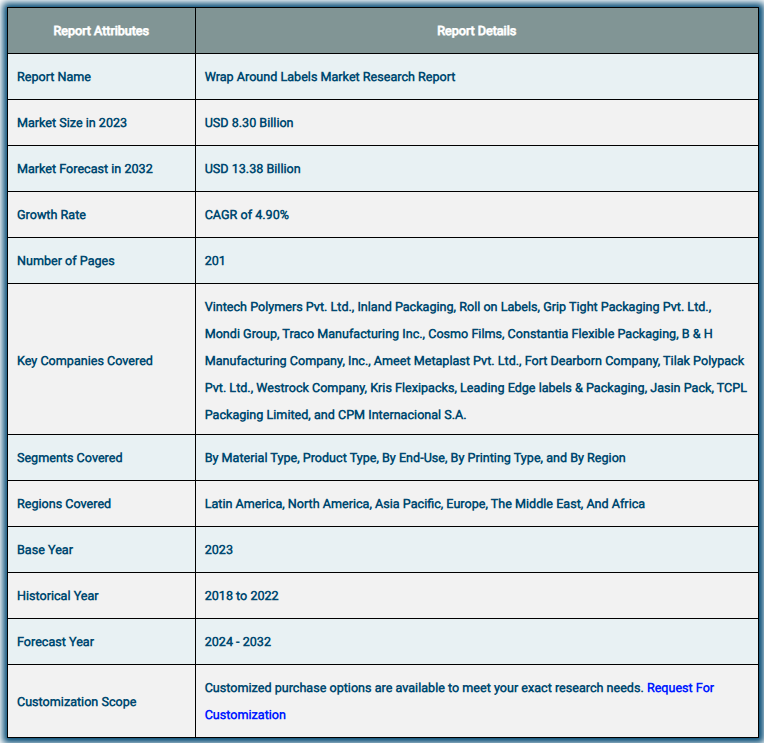Click the Report Details column header
The width and height of the screenshot is (764, 743).
477,31
